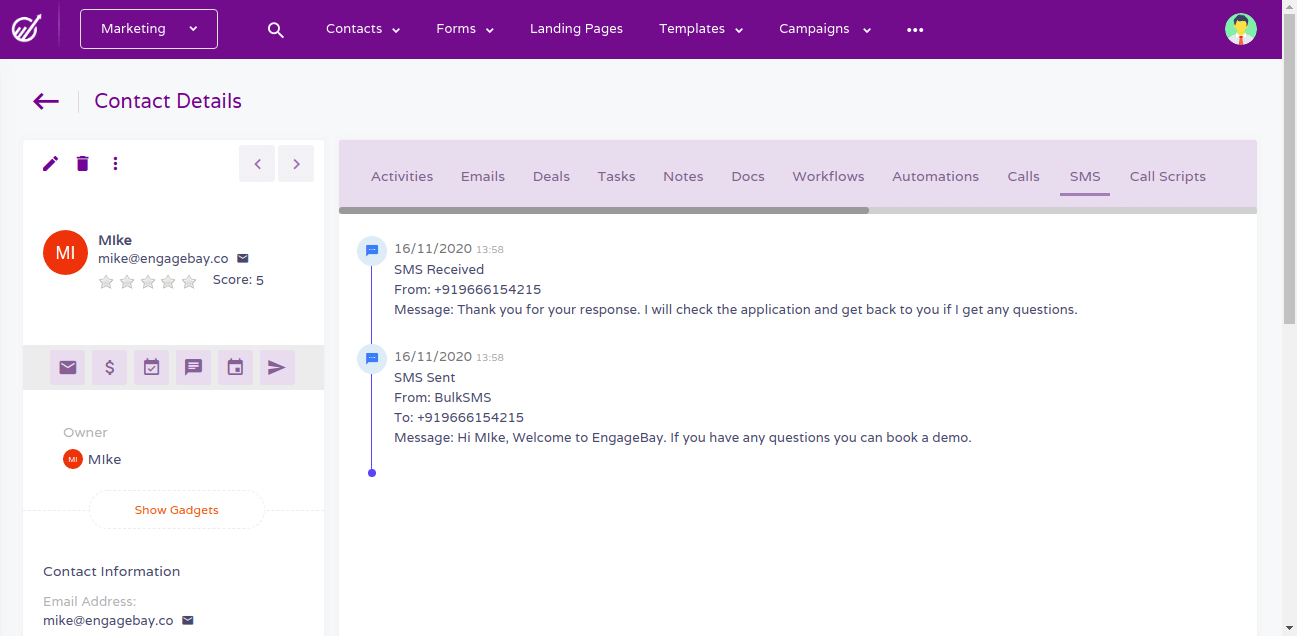Click mike@engagebay.co in contact header
The height and width of the screenshot is (636, 1297).
coord(163,258)
